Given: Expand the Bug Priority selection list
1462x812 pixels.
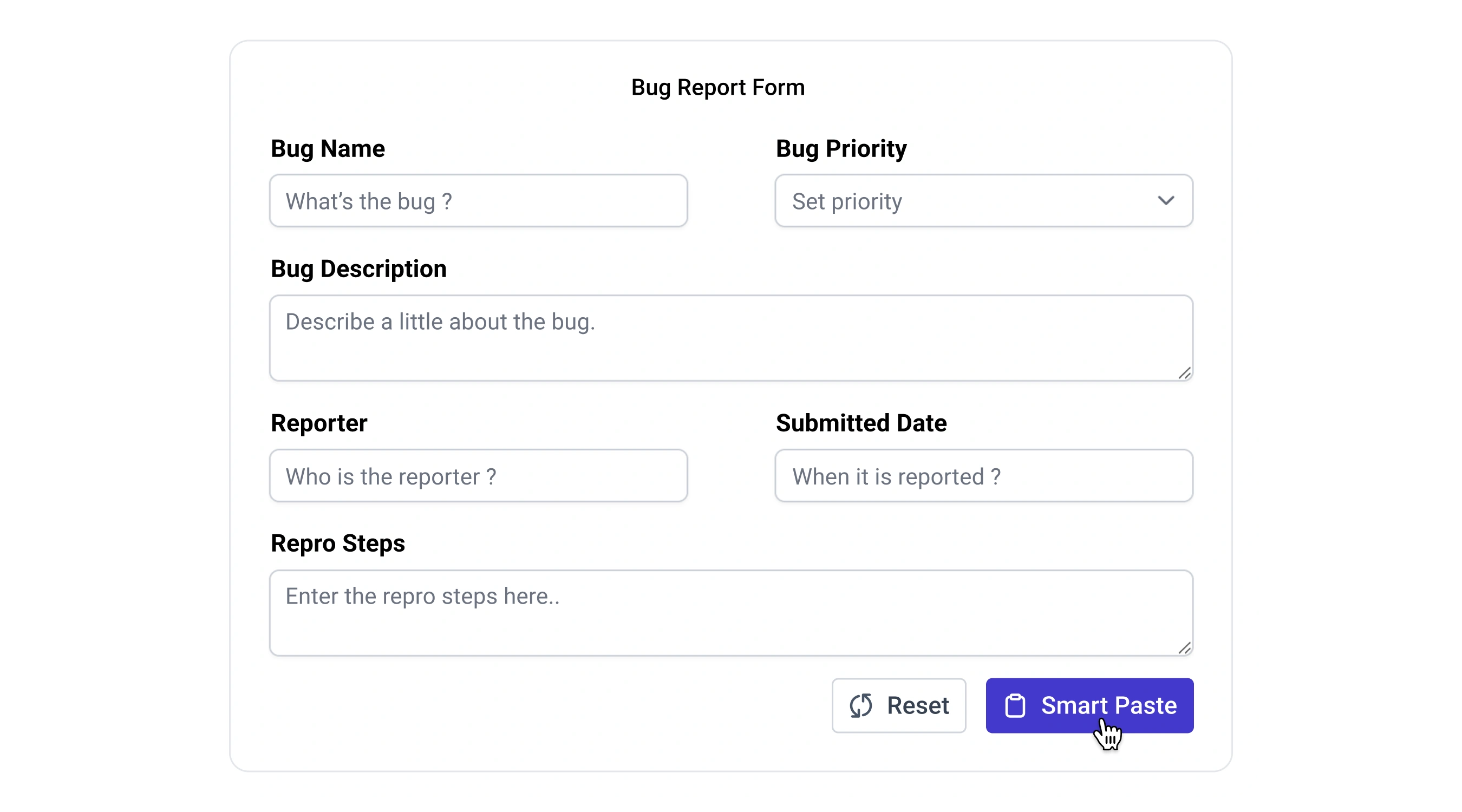Looking at the screenshot, I should tap(983, 201).
